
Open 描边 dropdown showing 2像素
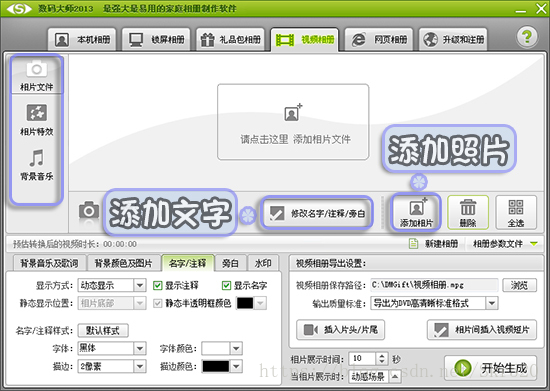(112, 366)
